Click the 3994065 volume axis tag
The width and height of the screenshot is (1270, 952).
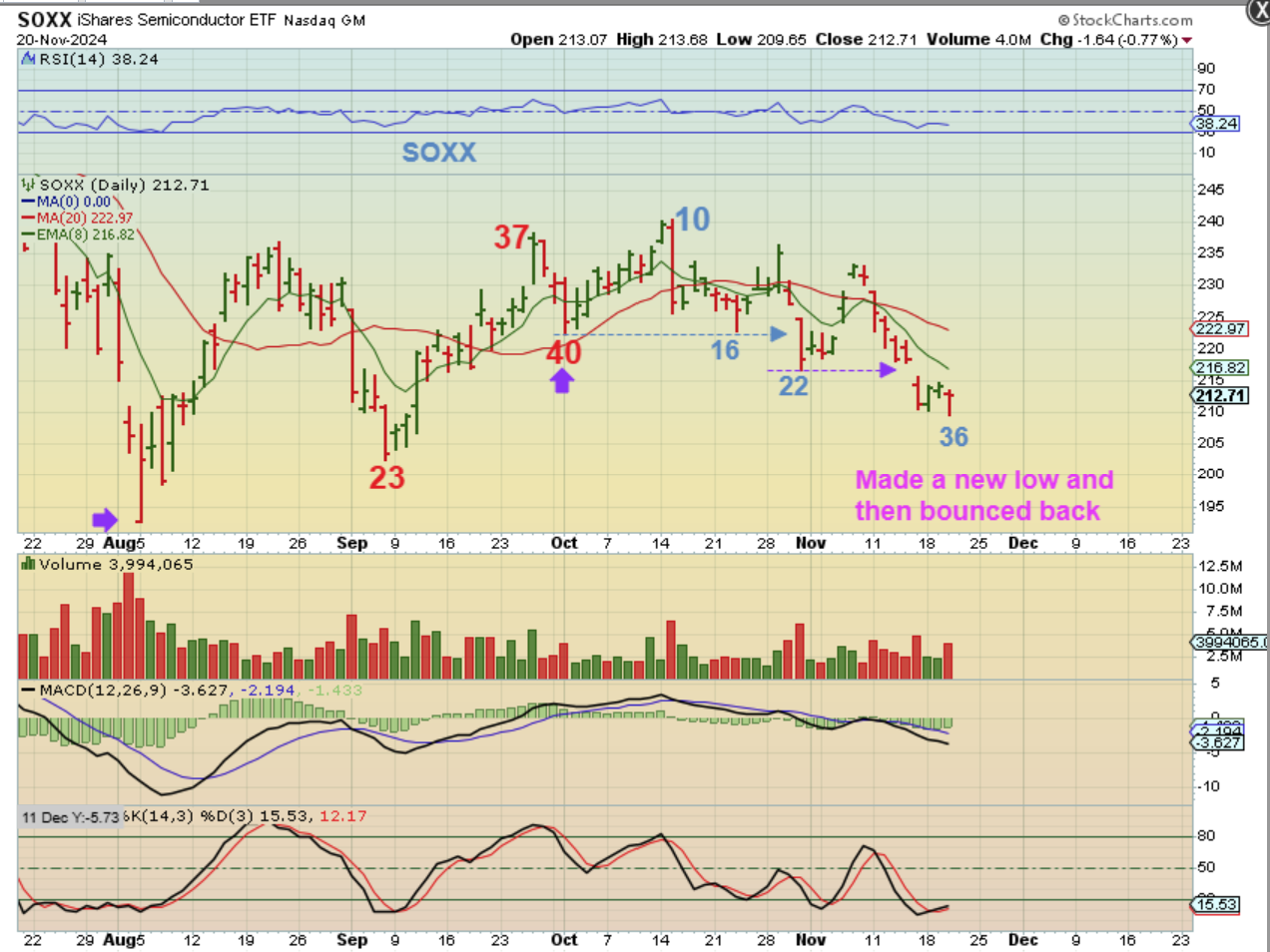pyautogui.click(x=1230, y=643)
